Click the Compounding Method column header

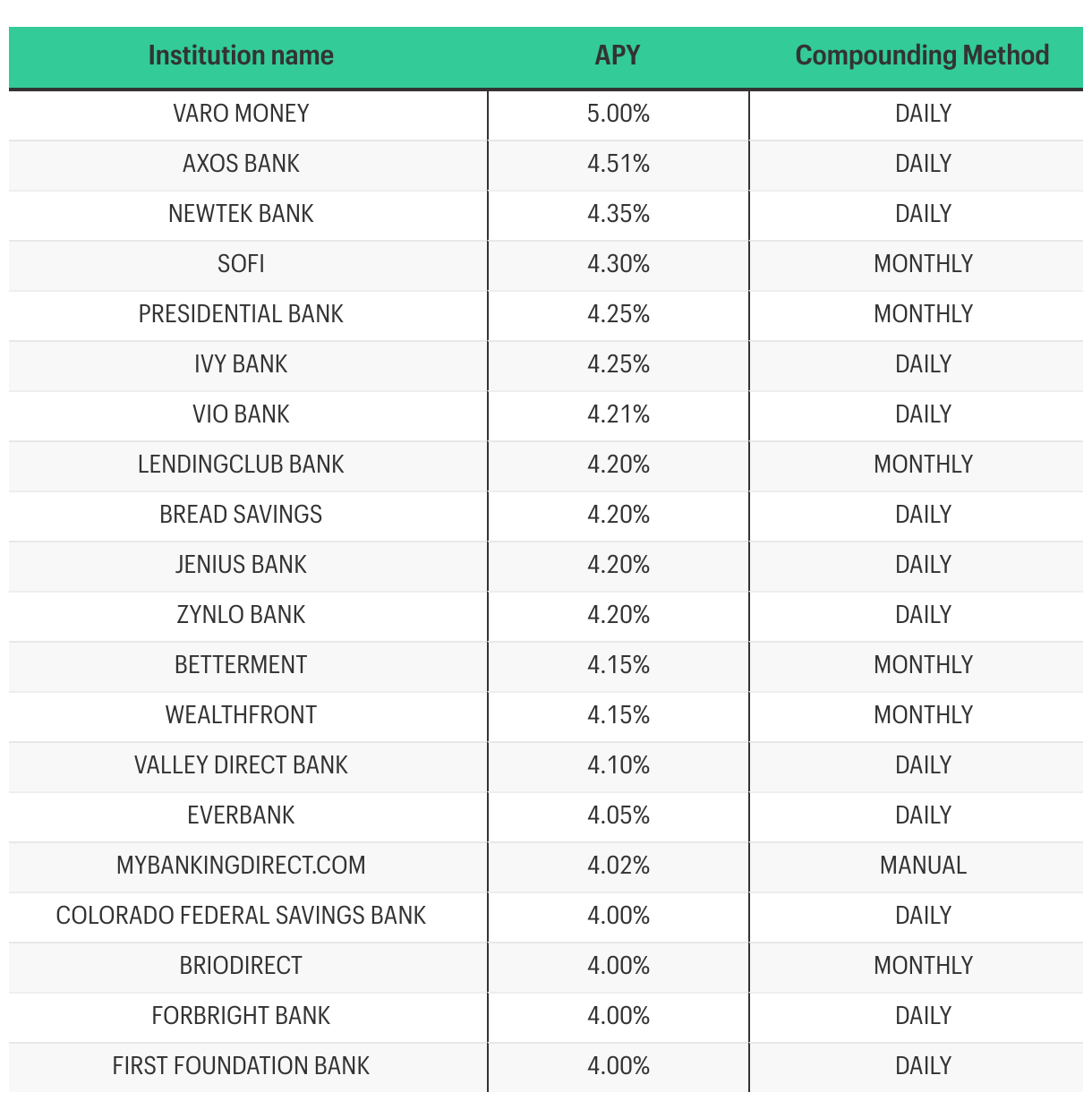pyautogui.click(x=922, y=55)
